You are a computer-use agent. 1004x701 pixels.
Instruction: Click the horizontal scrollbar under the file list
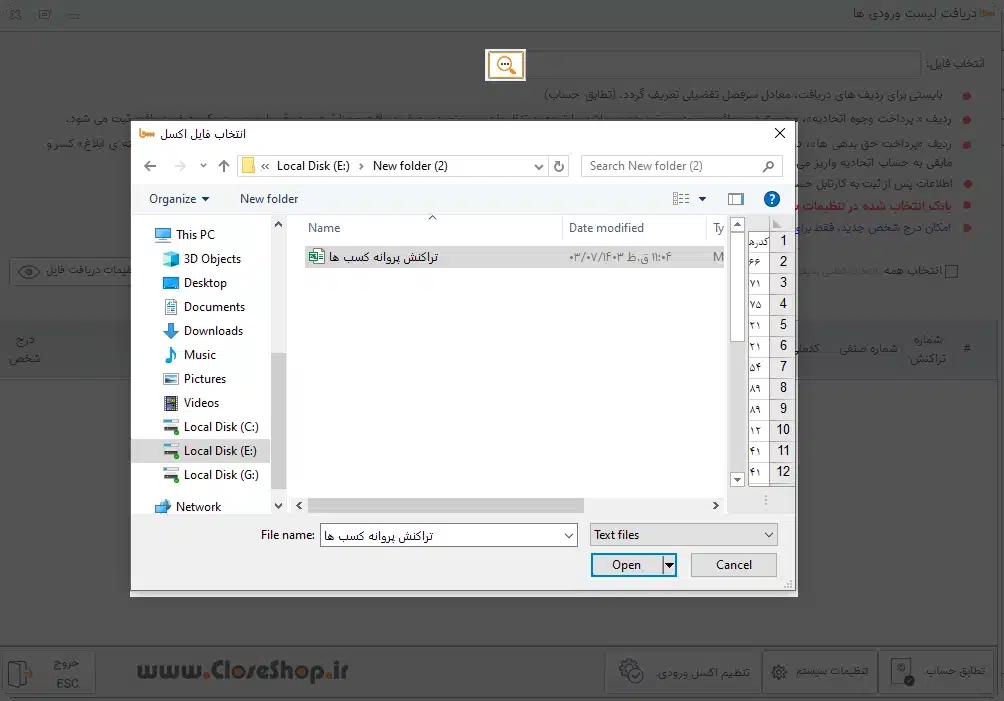446,506
